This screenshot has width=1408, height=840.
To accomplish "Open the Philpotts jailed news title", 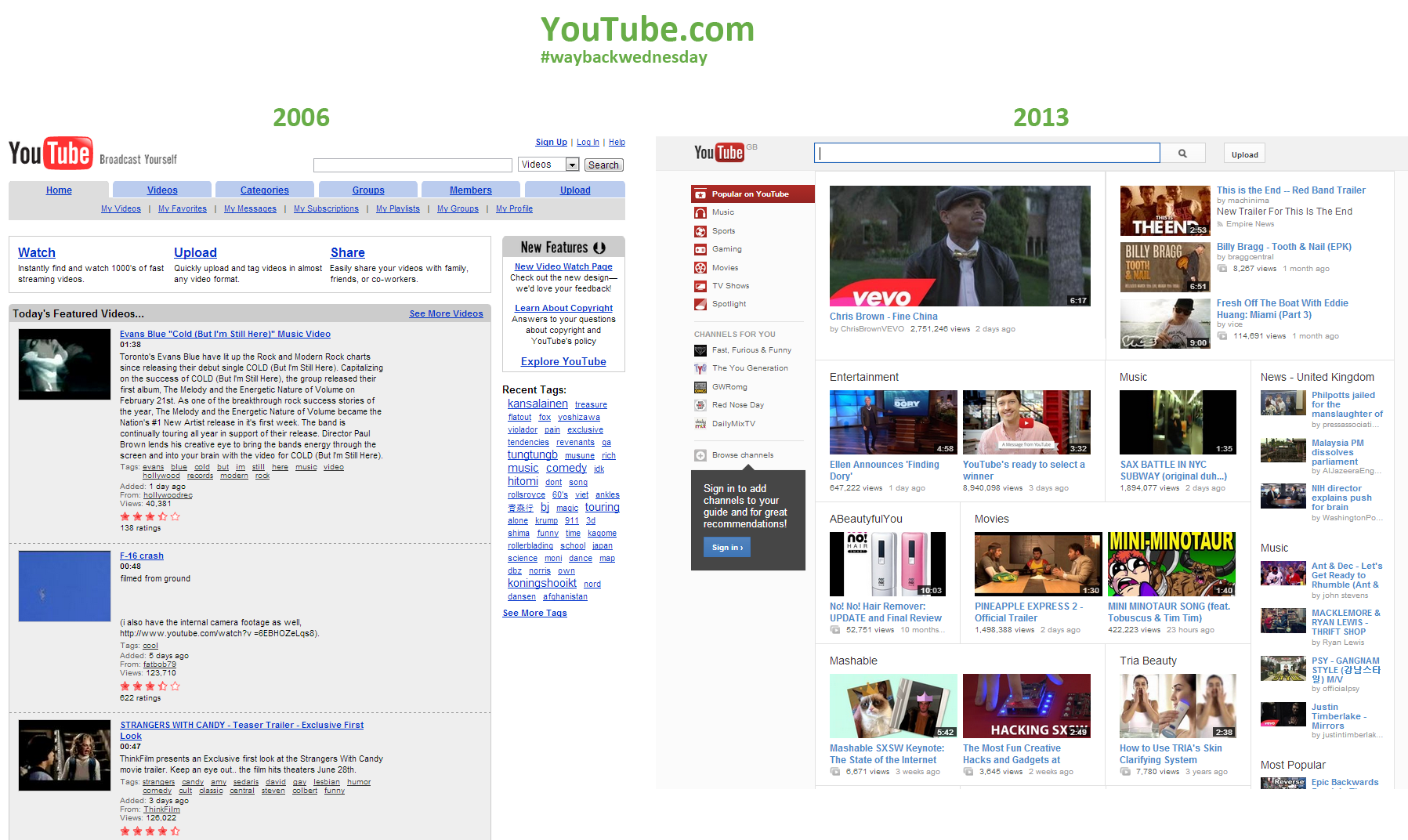I will coord(1348,404).
